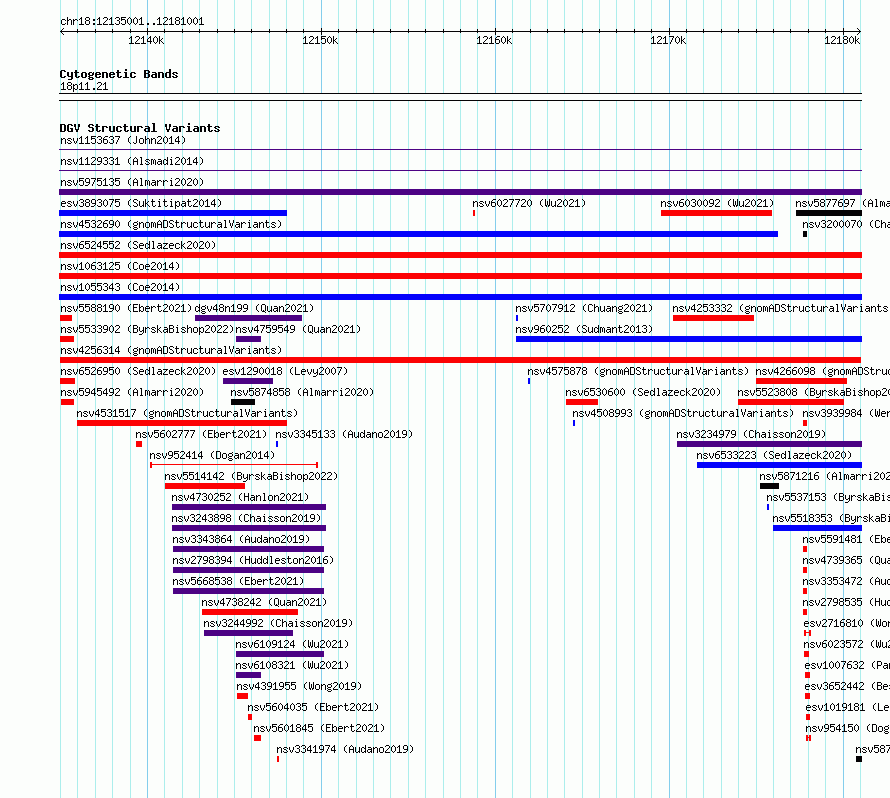890x798 pixels.
Task: Open nsv3244992 (Chaisson2019) variant
Action: (278, 623)
